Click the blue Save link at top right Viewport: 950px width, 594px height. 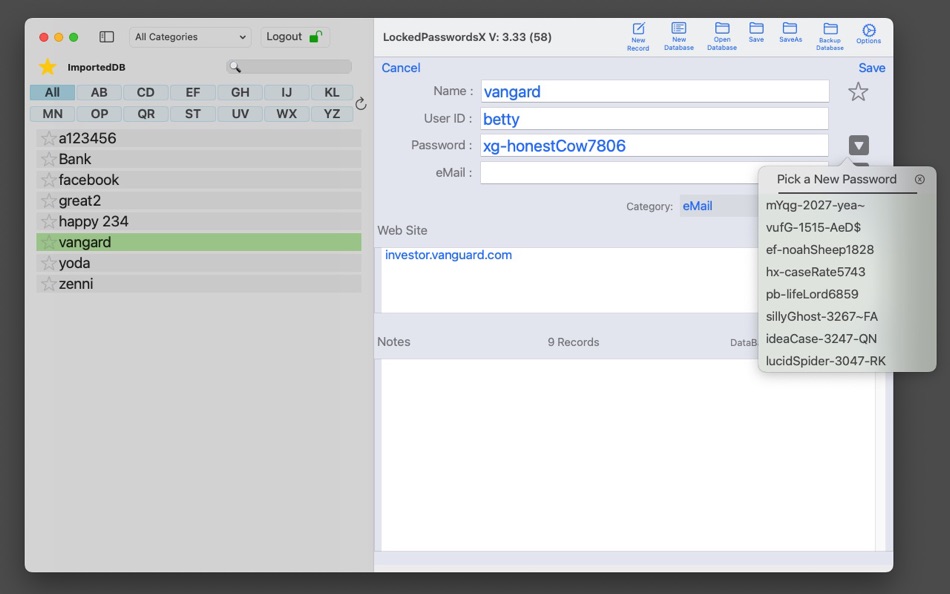(871, 68)
